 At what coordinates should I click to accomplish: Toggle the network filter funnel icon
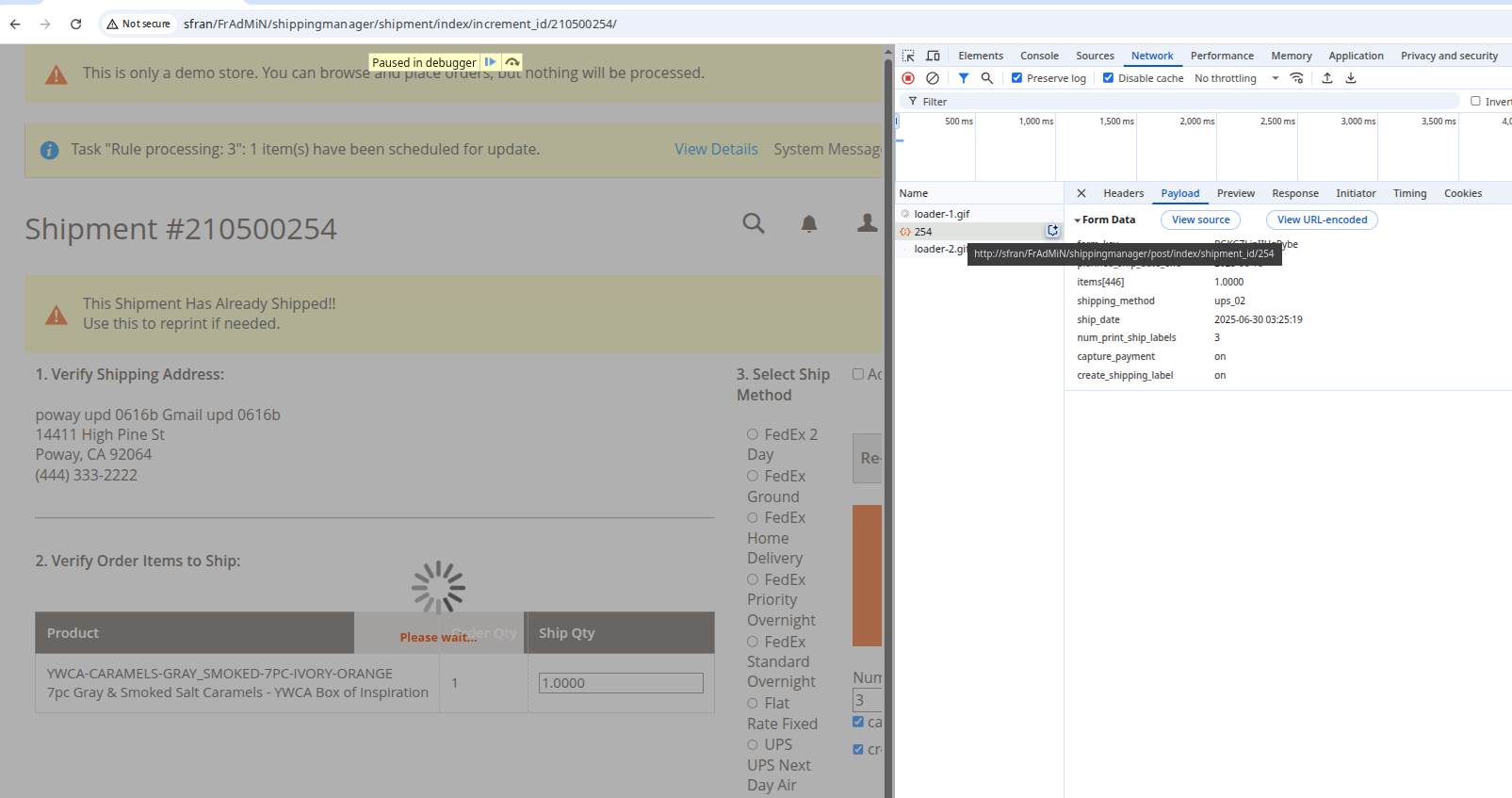[964, 78]
